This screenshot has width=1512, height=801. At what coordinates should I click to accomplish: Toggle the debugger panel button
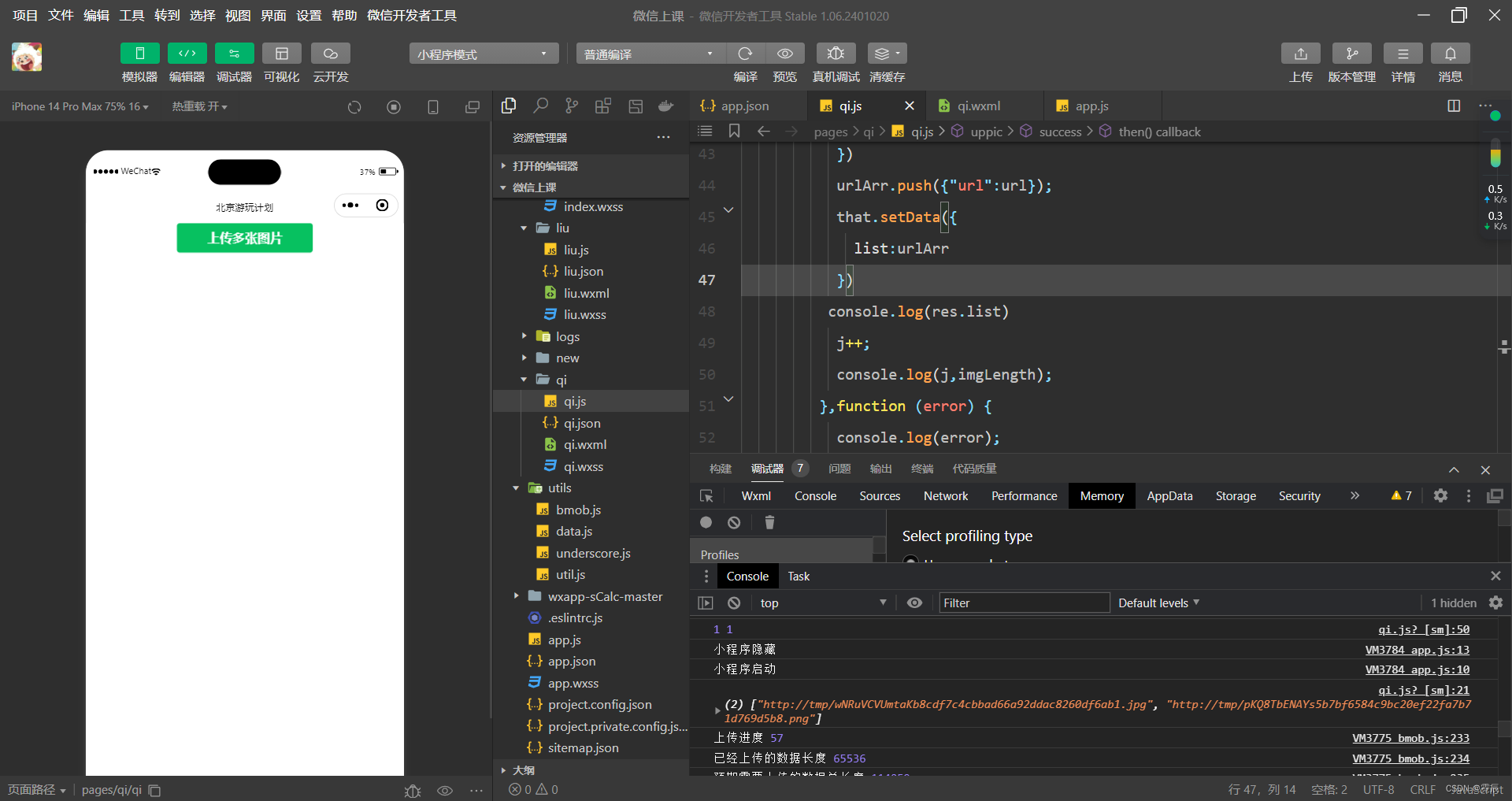point(234,54)
